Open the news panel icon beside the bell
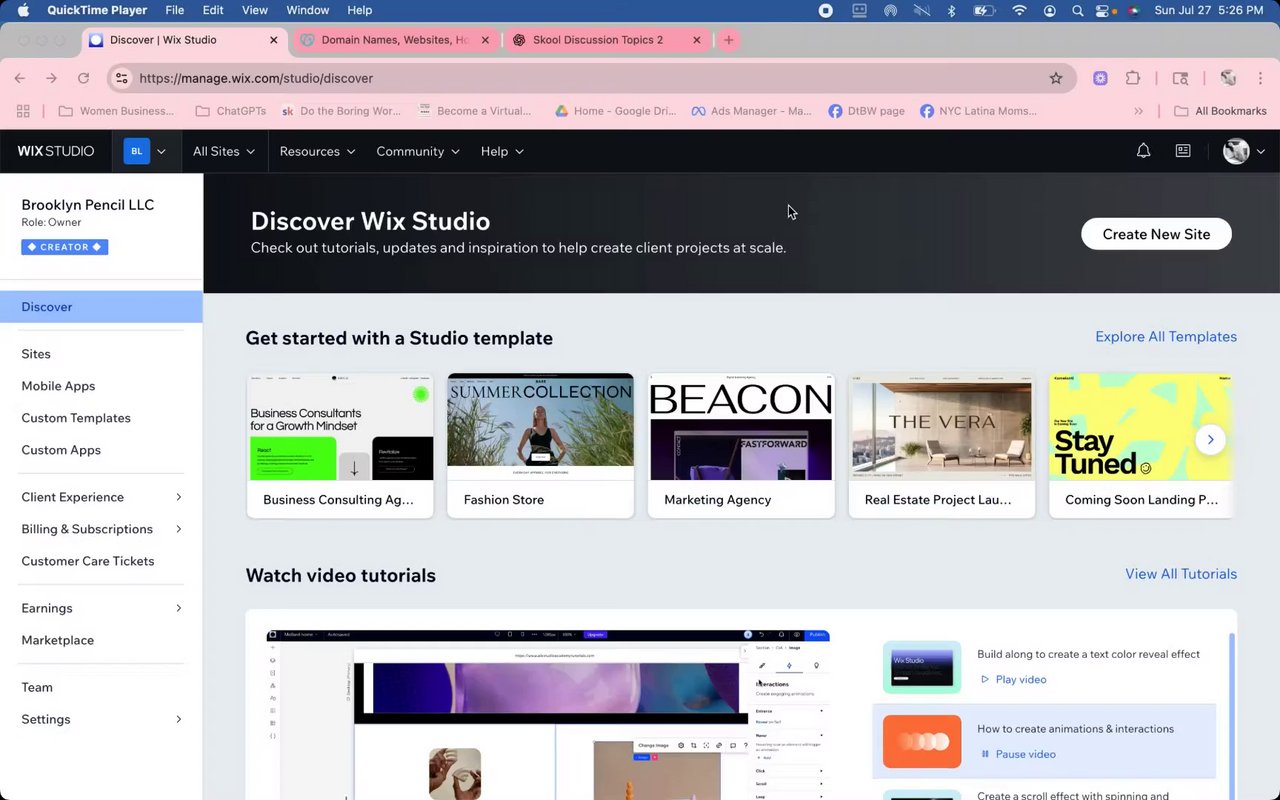The width and height of the screenshot is (1280, 800). (1183, 151)
